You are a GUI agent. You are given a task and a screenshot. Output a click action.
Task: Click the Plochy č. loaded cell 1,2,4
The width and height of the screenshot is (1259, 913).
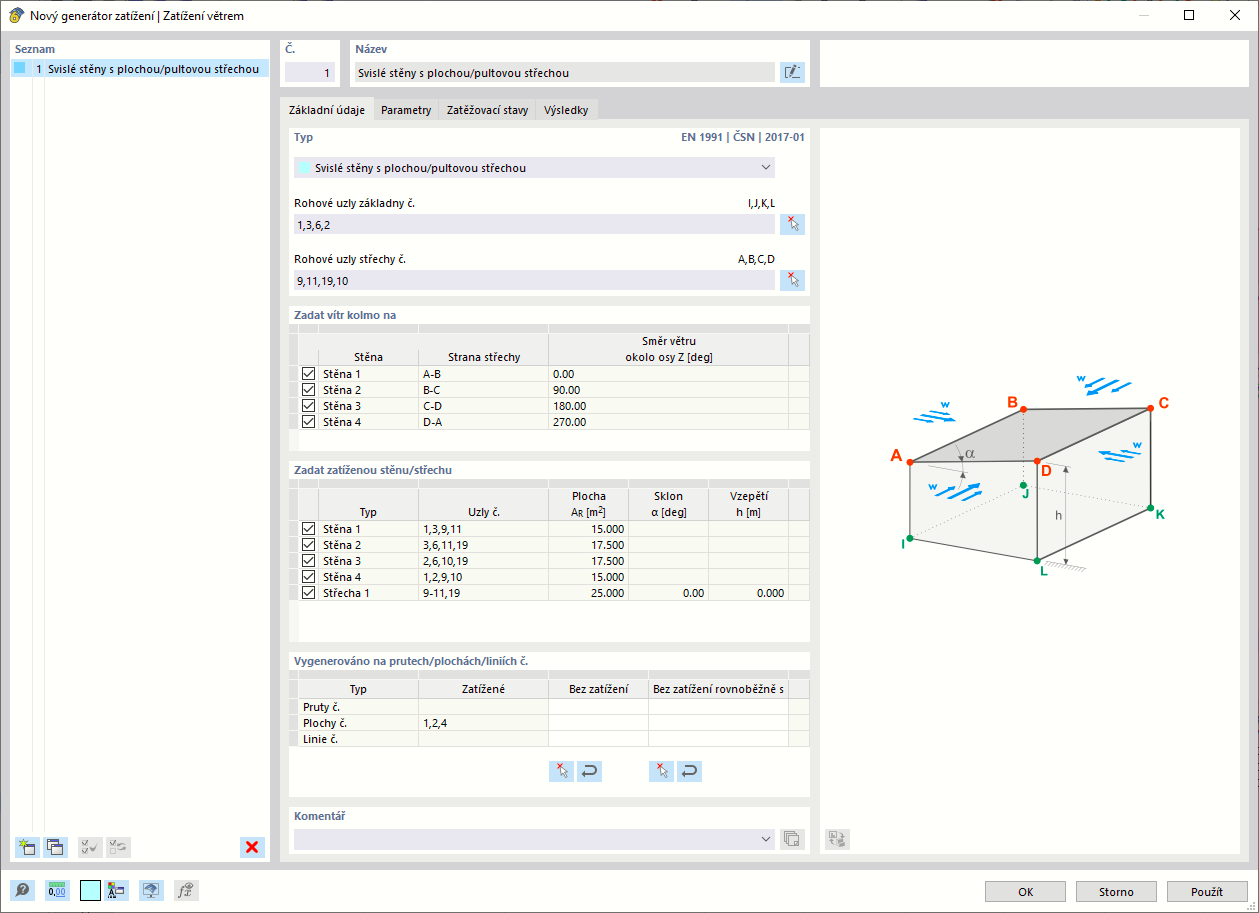coord(483,722)
